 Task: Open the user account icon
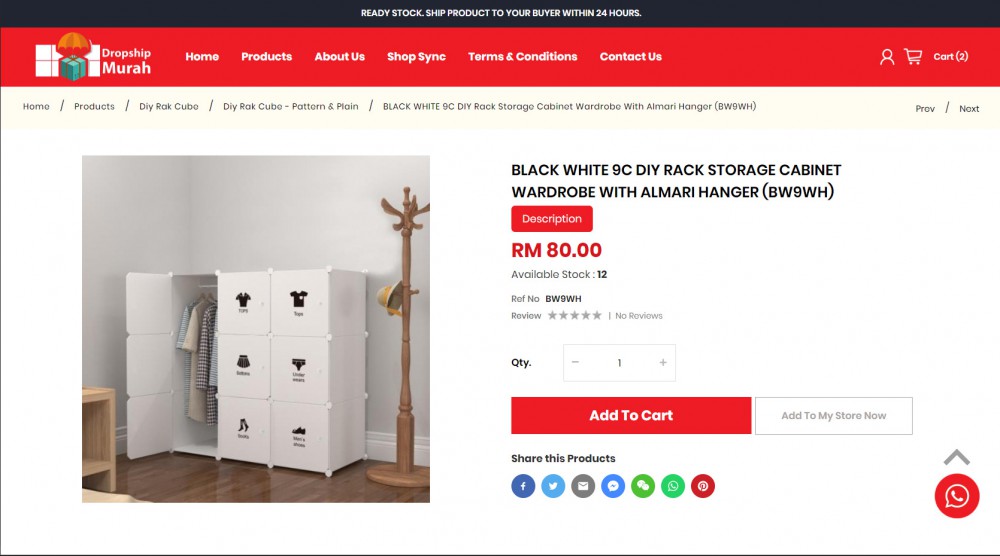(886, 57)
